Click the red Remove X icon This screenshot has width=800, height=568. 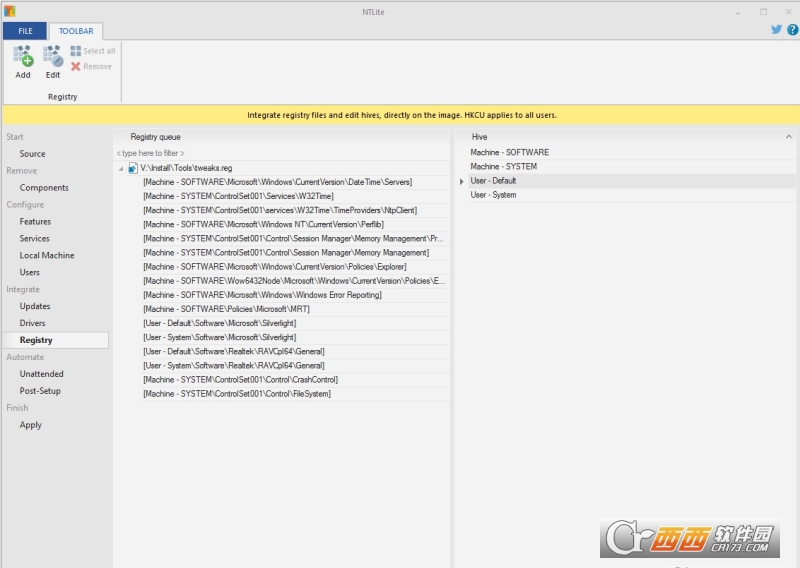coord(76,66)
